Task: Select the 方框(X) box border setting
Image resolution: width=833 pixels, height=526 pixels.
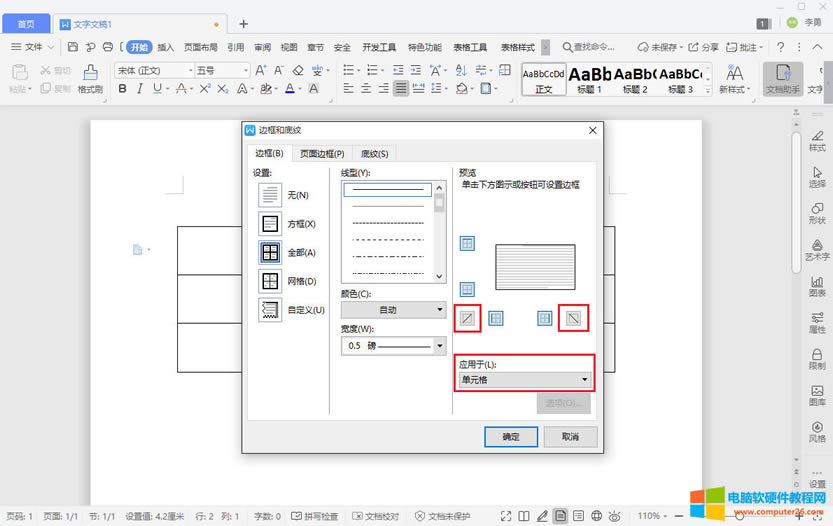Action: [270, 224]
